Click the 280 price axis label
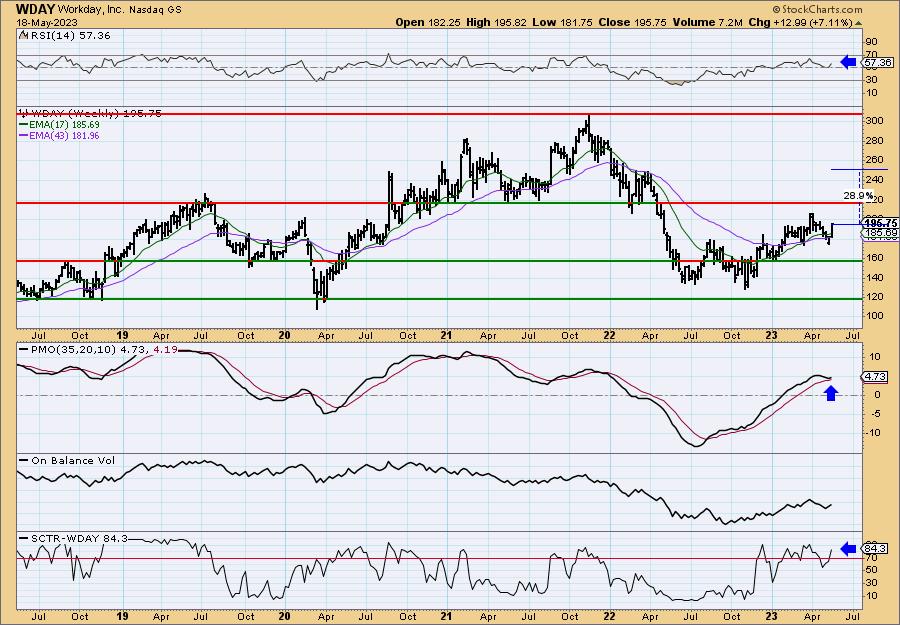The width and height of the screenshot is (900, 625). pyautogui.click(x=876, y=141)
